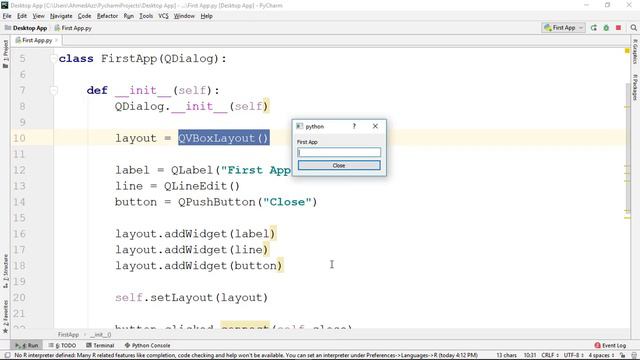The height and width of the screenshot is (360, 640).
Task: Click the green Debug bug icon
Action: [606, 28]
